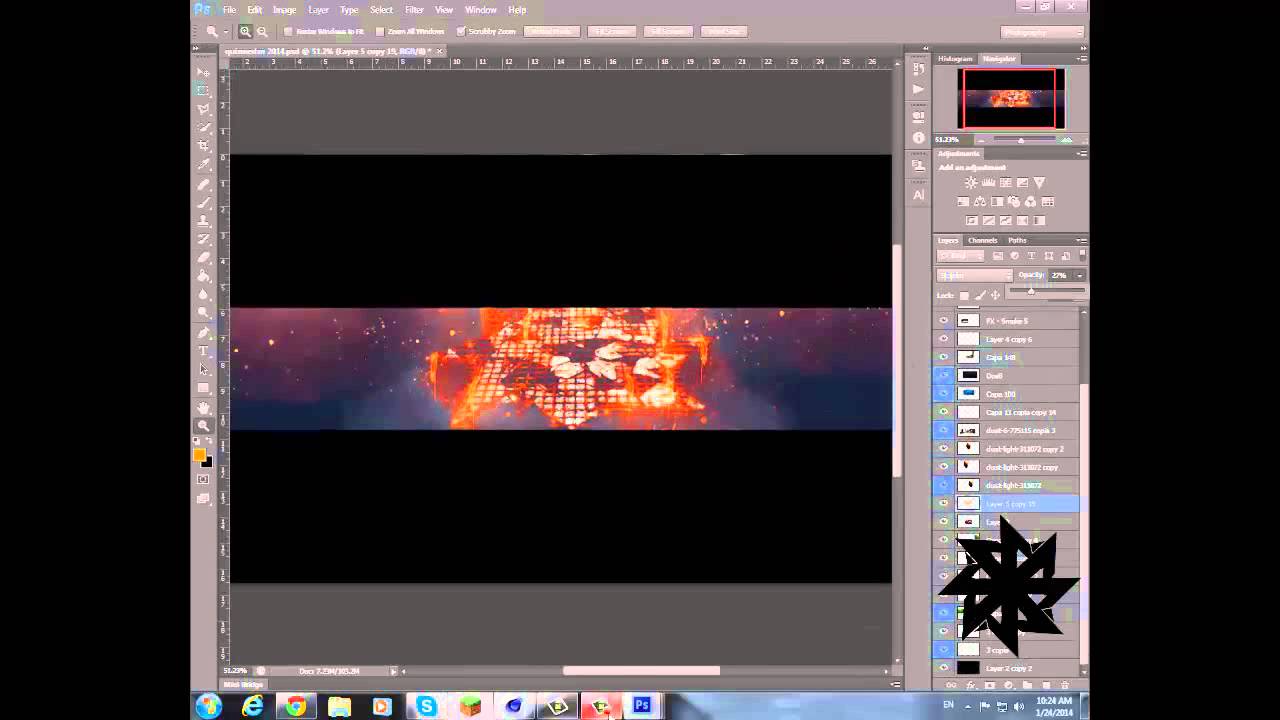The width and height of the screenshot is (1280, 720).
Task: Choose the Zoom In mode in options bar
Action: [245, 32]
